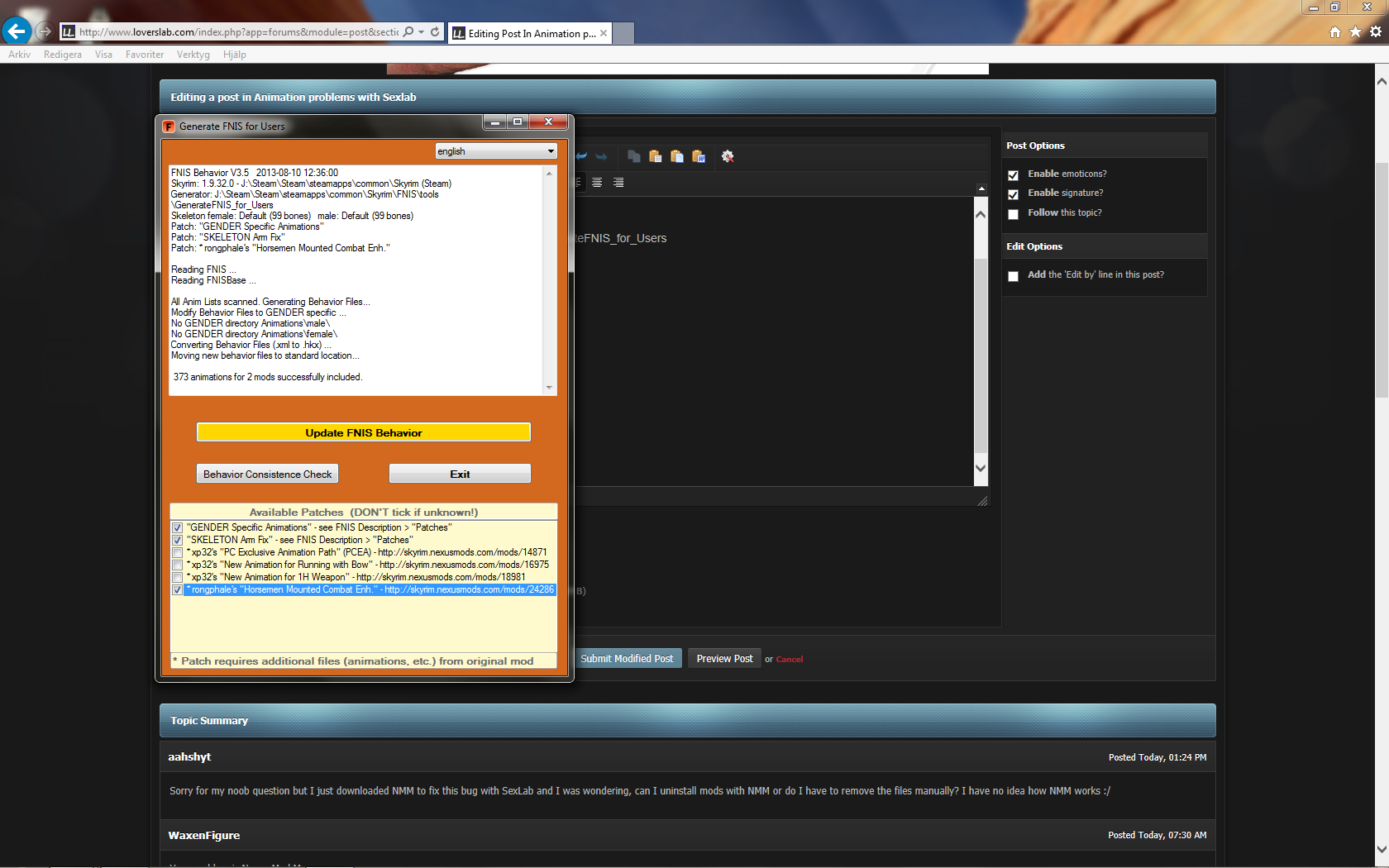Click the search magnifier in address bar

point(408,32)
